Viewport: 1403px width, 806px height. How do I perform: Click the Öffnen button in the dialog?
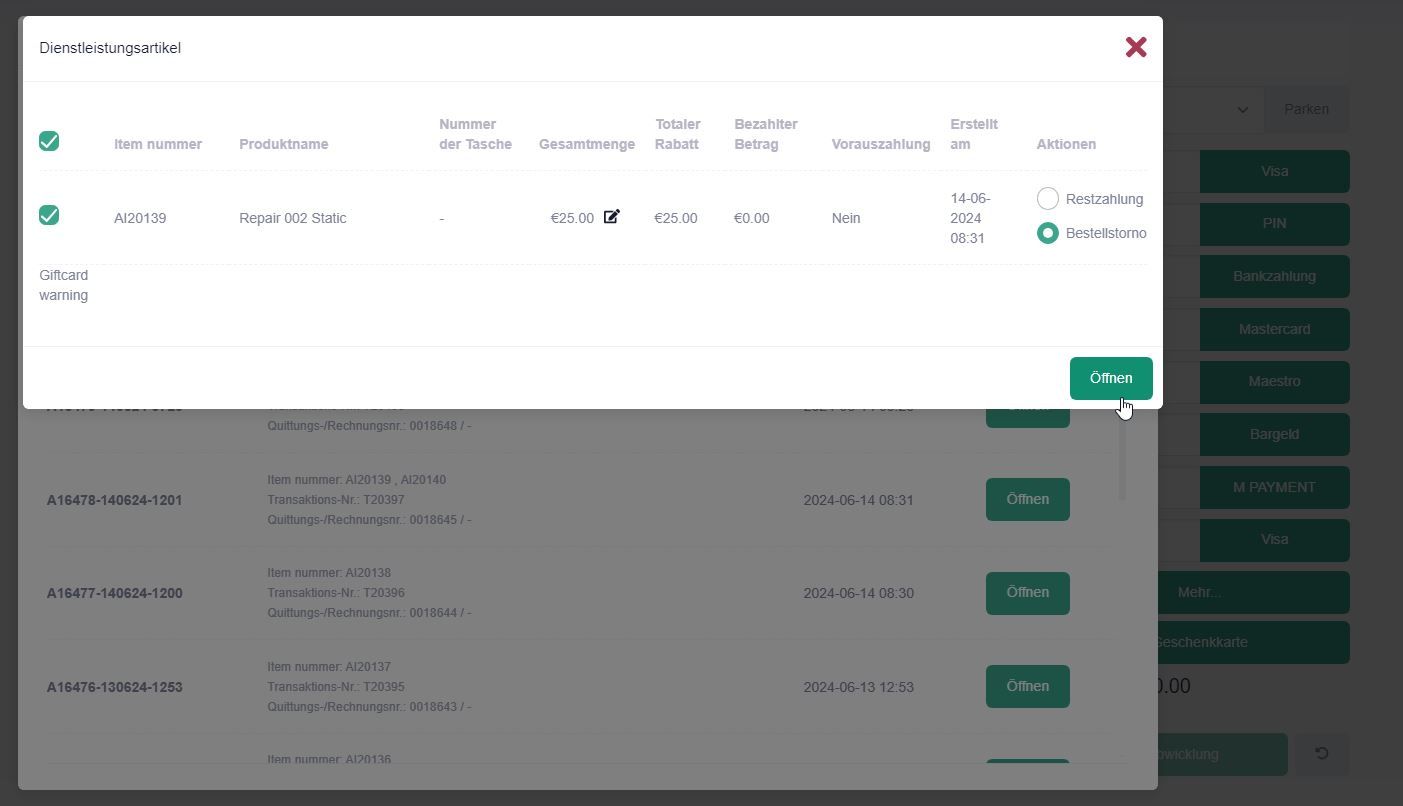coord(1111,378)
